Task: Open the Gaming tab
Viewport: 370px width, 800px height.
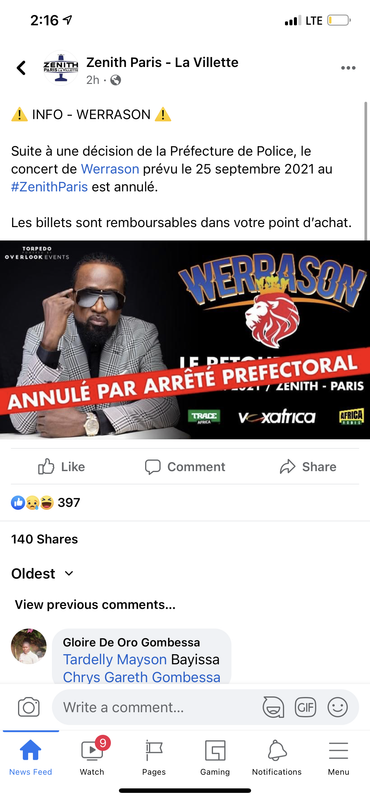Action: click(215, 757)
